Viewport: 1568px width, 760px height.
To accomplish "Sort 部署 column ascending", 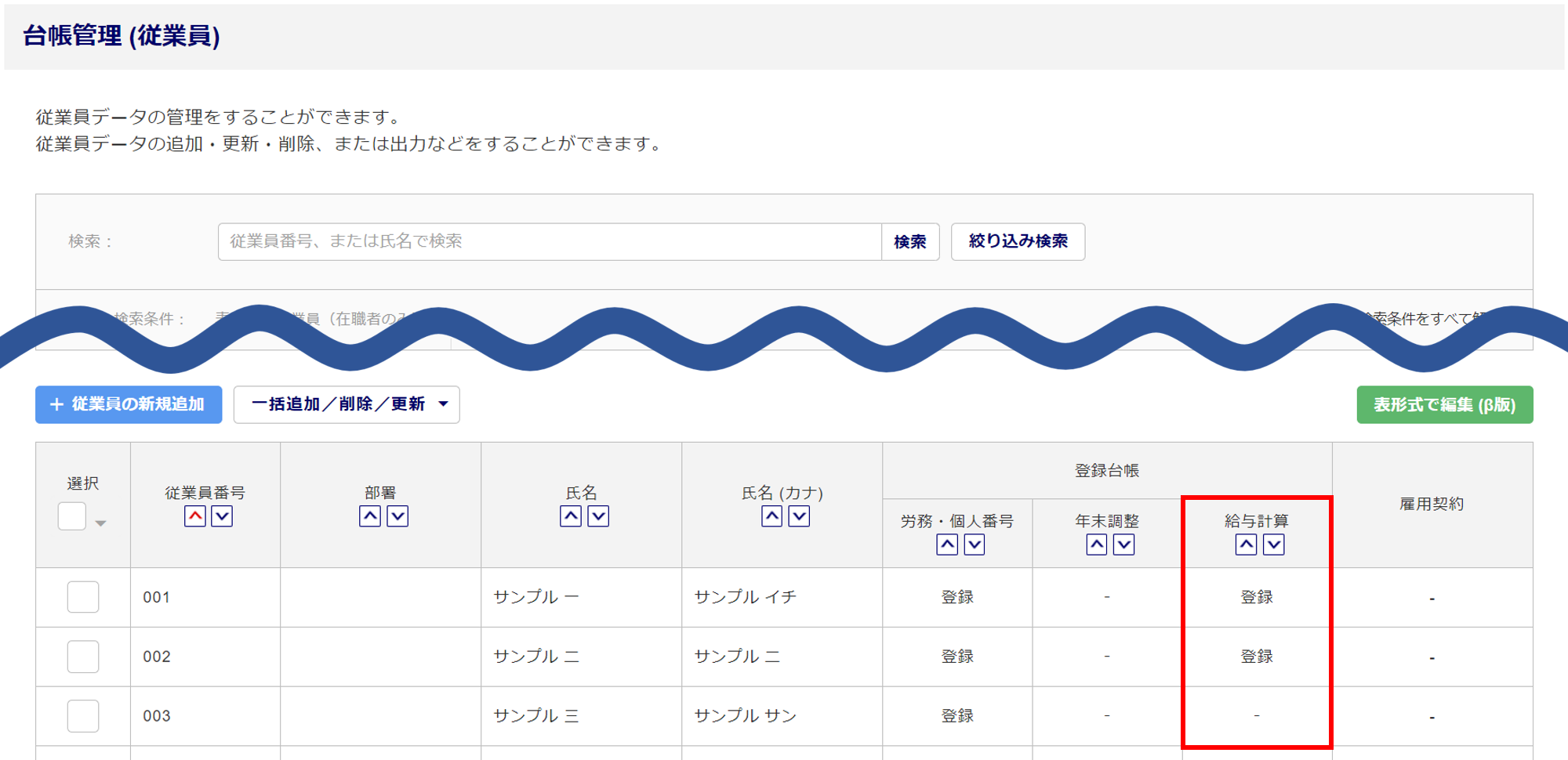I will [370, 516].
